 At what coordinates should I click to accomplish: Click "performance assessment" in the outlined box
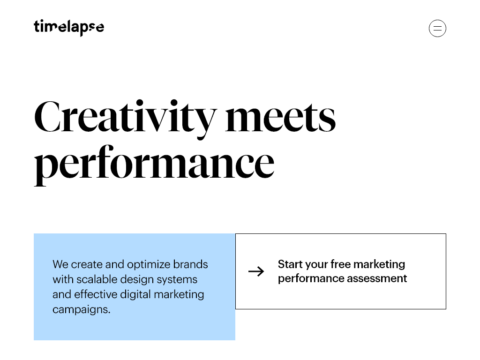click(342, 278)
